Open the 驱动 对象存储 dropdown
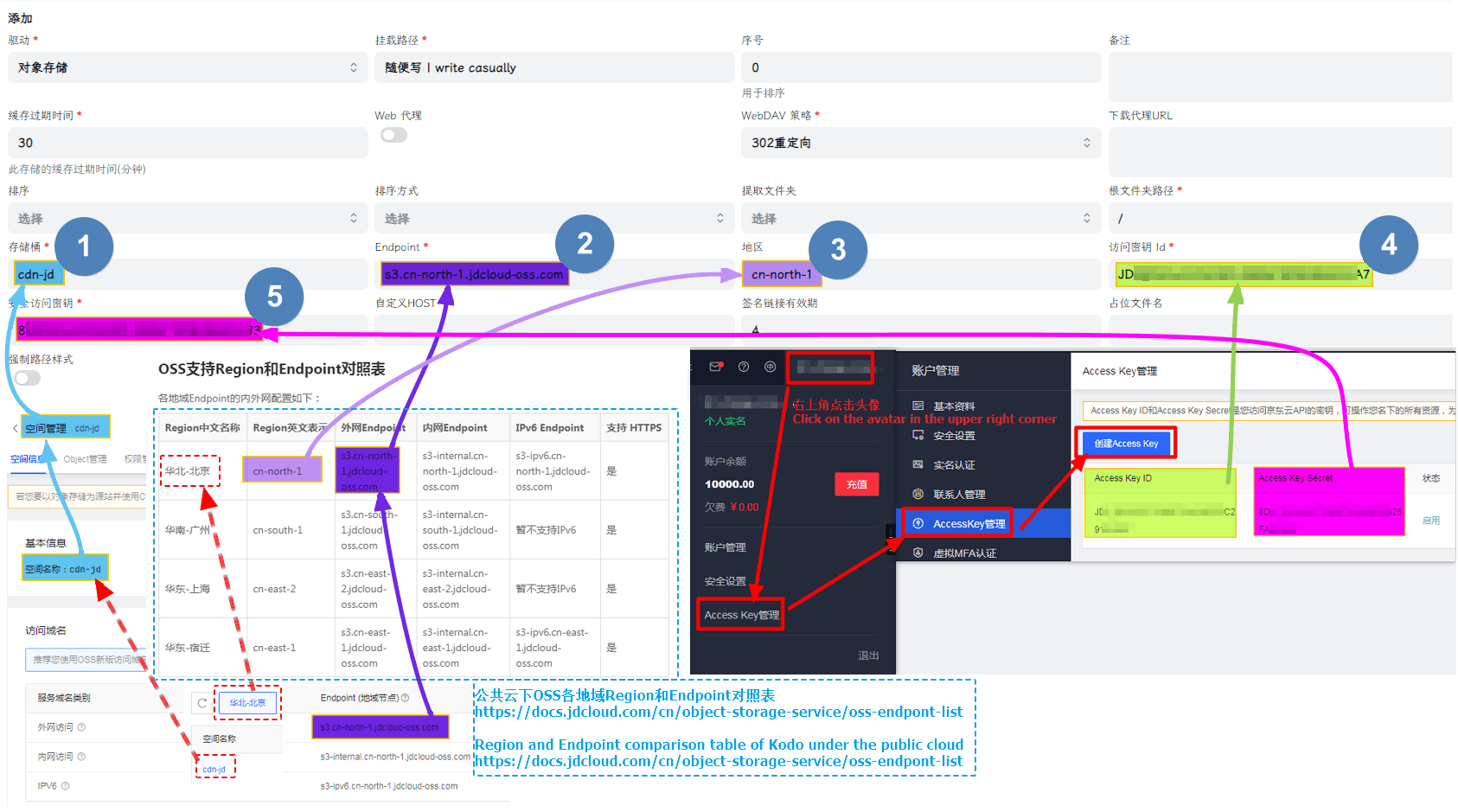Viewport: 1458px width, 812px height. click(x=188, y=67)
